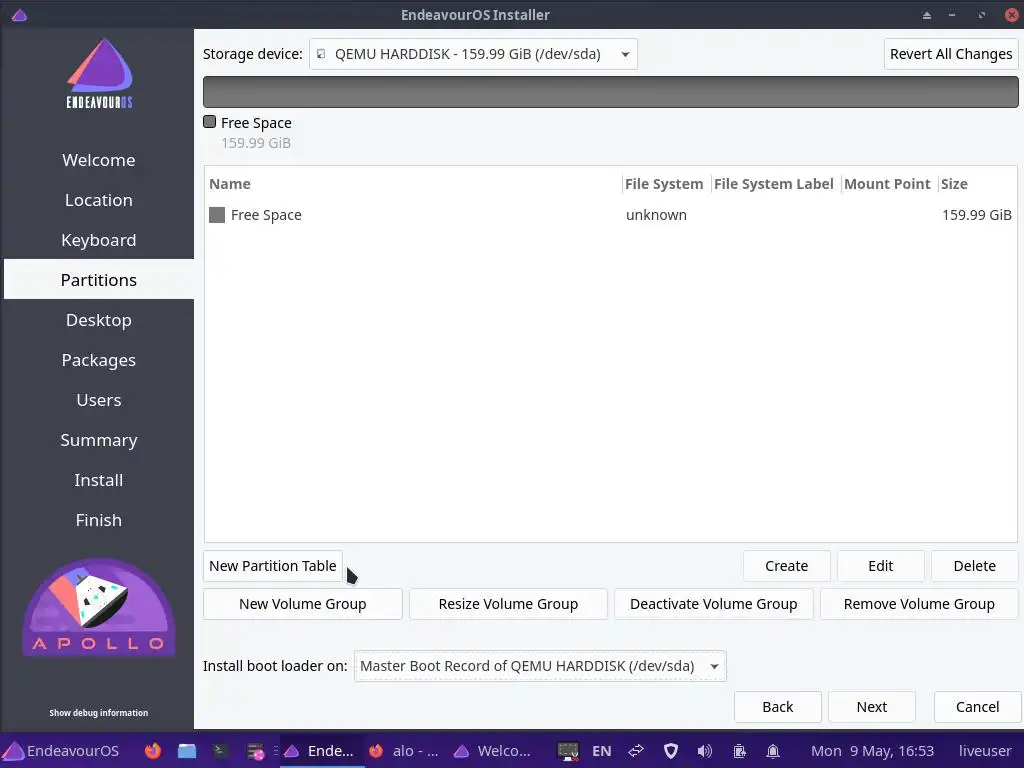Expand the Install boot loader on dropdown

pos(540,666)
